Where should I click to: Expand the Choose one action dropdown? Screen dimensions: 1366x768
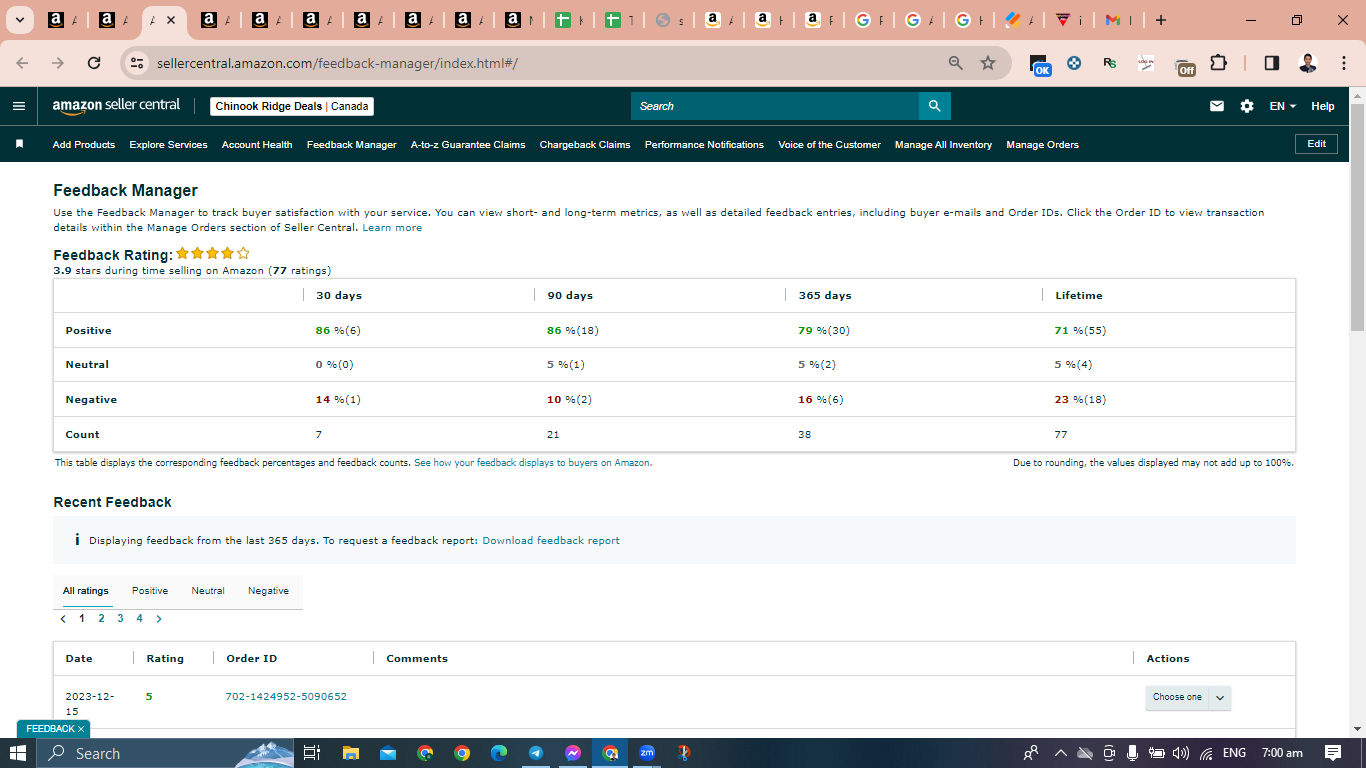[x=1188, y=697]
